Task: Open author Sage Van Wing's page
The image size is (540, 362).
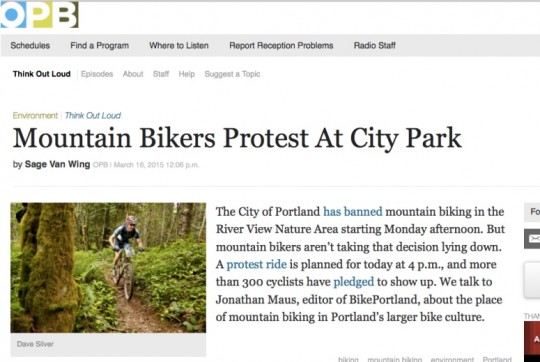Action: pos(58,164)
